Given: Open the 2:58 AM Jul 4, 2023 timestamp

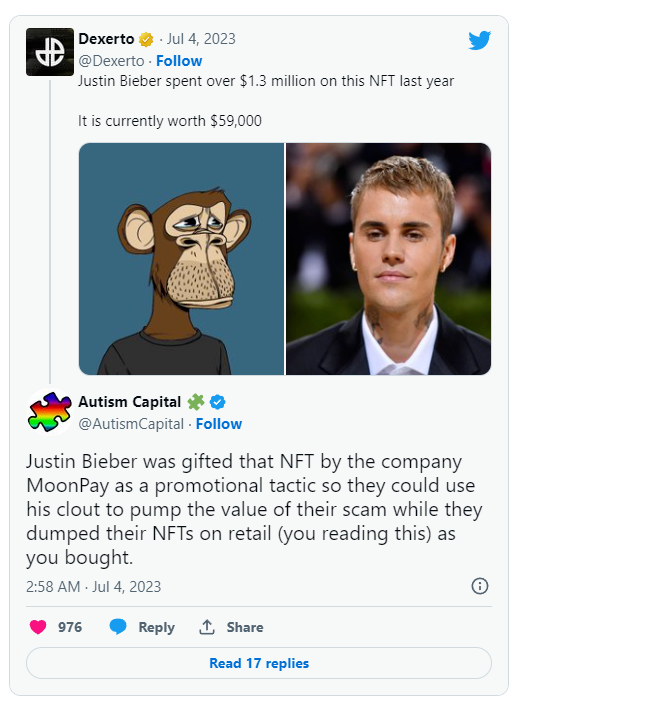Looking at the screenshot, I should (94, 587).
